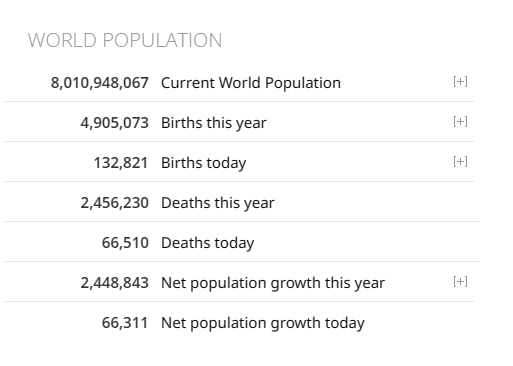Image resolution: width=513 pixels, height=366 pixels.
Task: Select the 4,905,073 births counter
Action: click(x=115, y=123)
